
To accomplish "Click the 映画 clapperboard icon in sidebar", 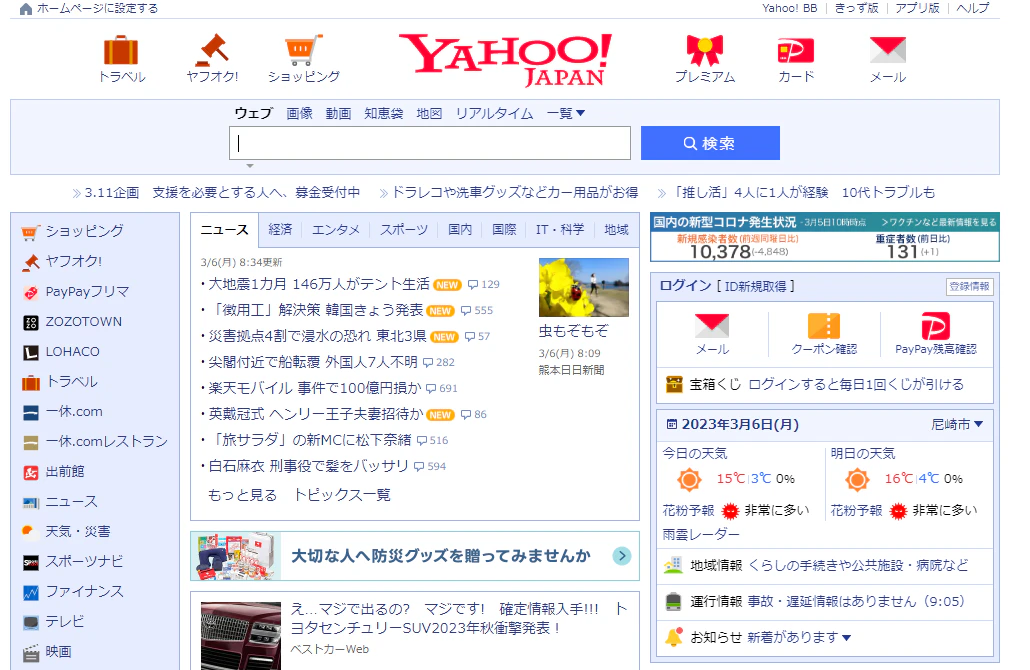I will [x=31, y=653].
